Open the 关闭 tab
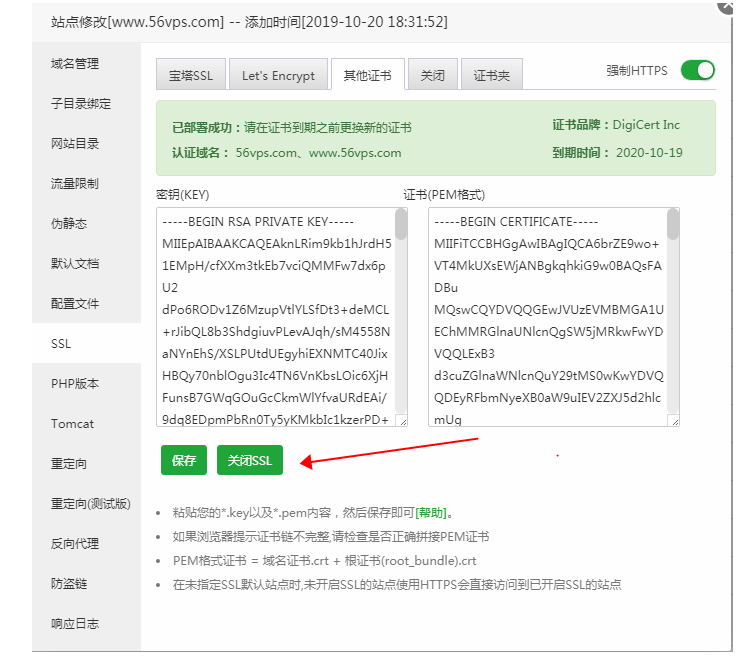 point(433,75)
